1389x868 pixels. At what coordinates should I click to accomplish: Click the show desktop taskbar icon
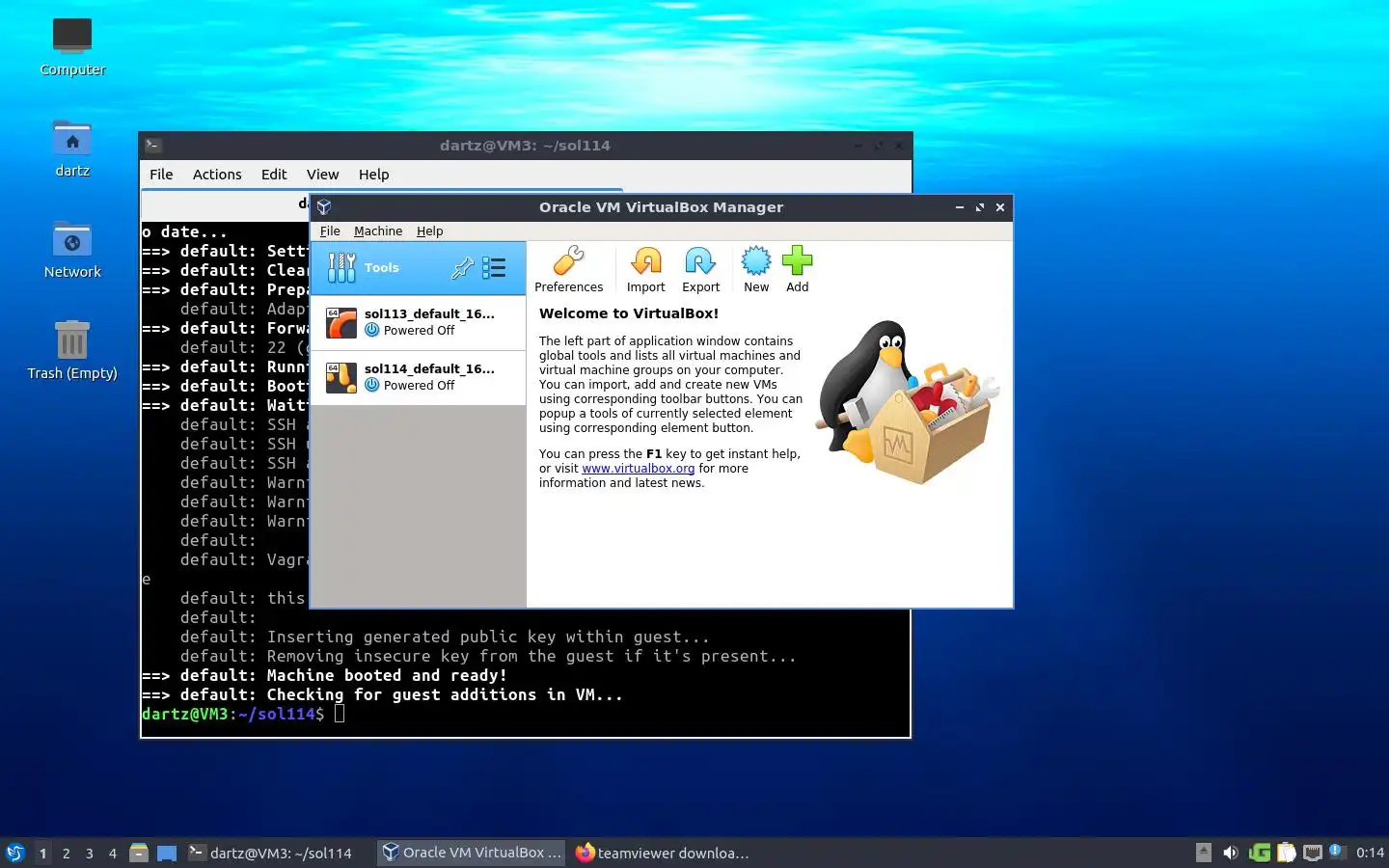[167, 853]
